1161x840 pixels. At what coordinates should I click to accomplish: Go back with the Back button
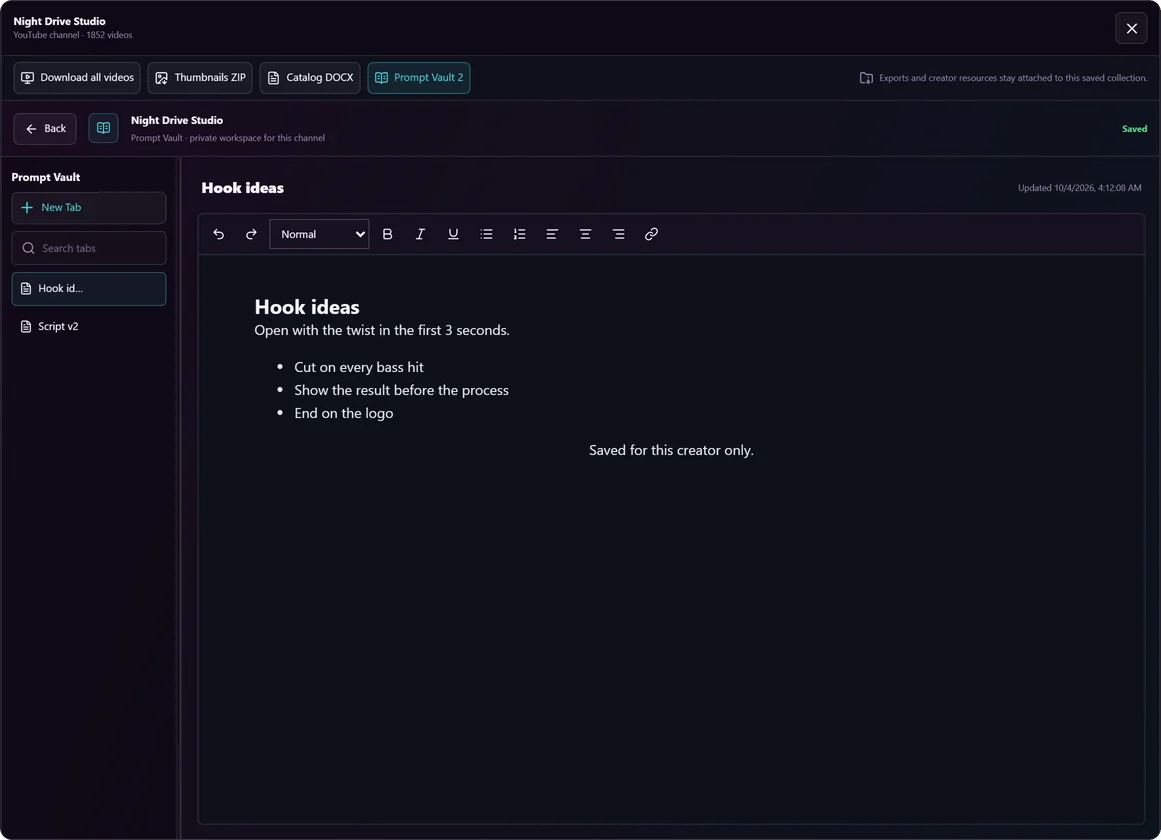45,129
